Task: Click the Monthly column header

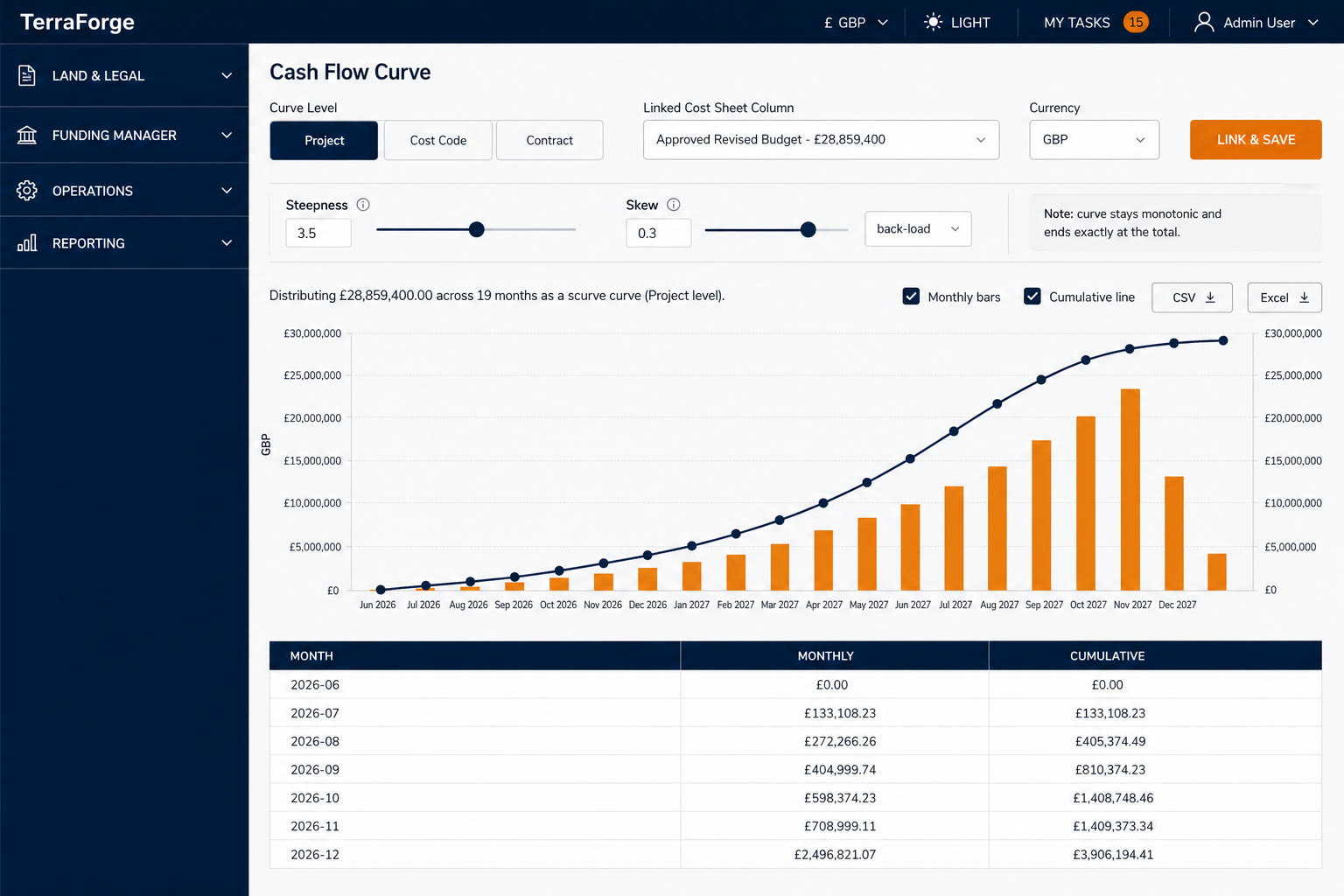Action: coord(835,655)
